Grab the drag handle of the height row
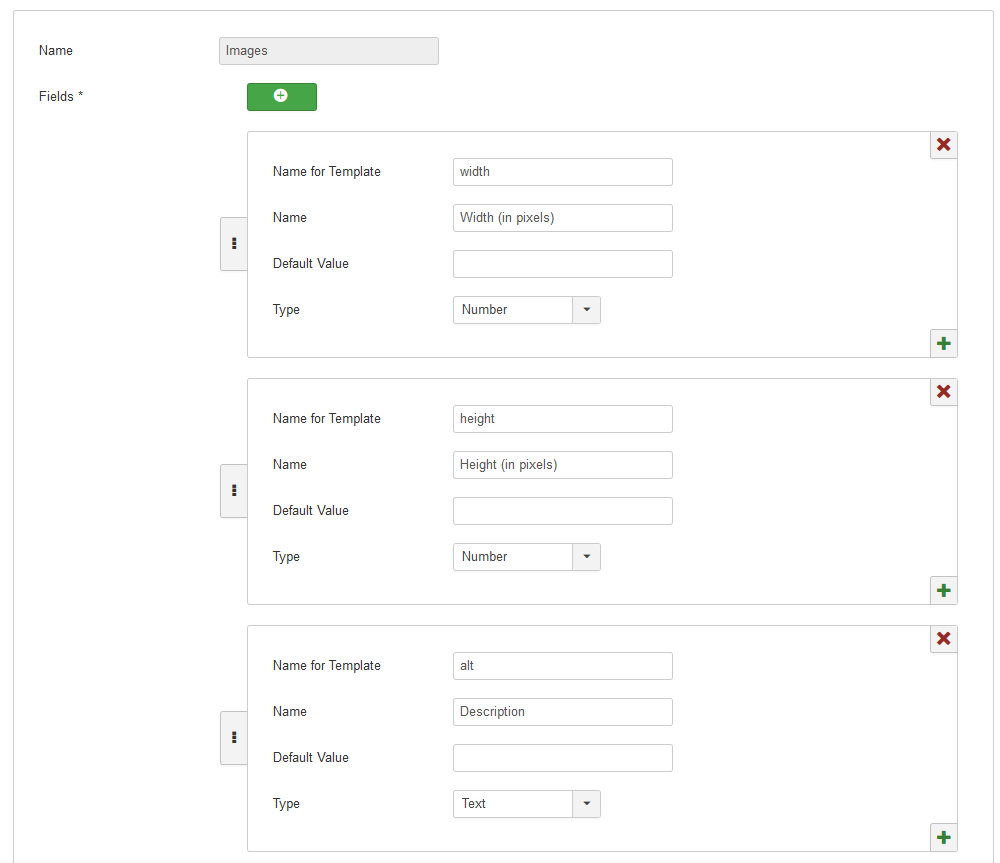 click(x=234, y=490)
